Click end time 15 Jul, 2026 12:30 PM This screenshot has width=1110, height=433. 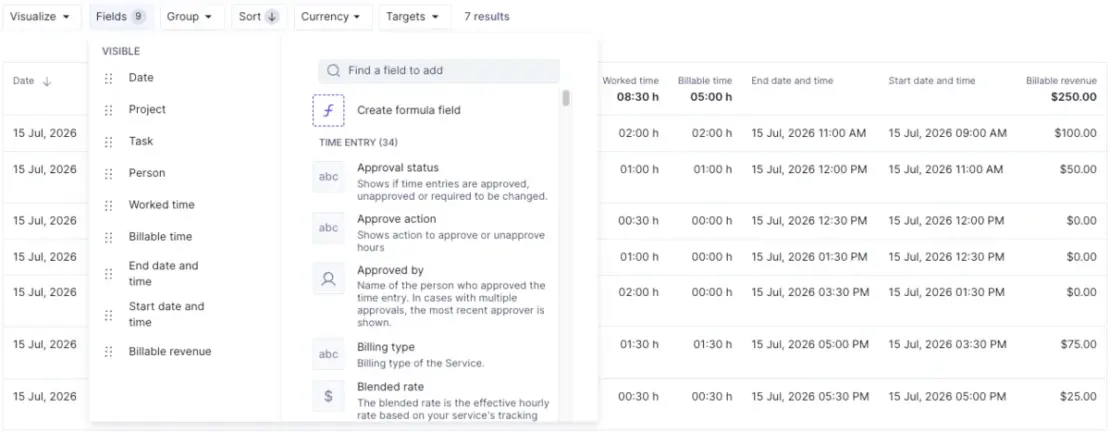(x=809, y=221)
